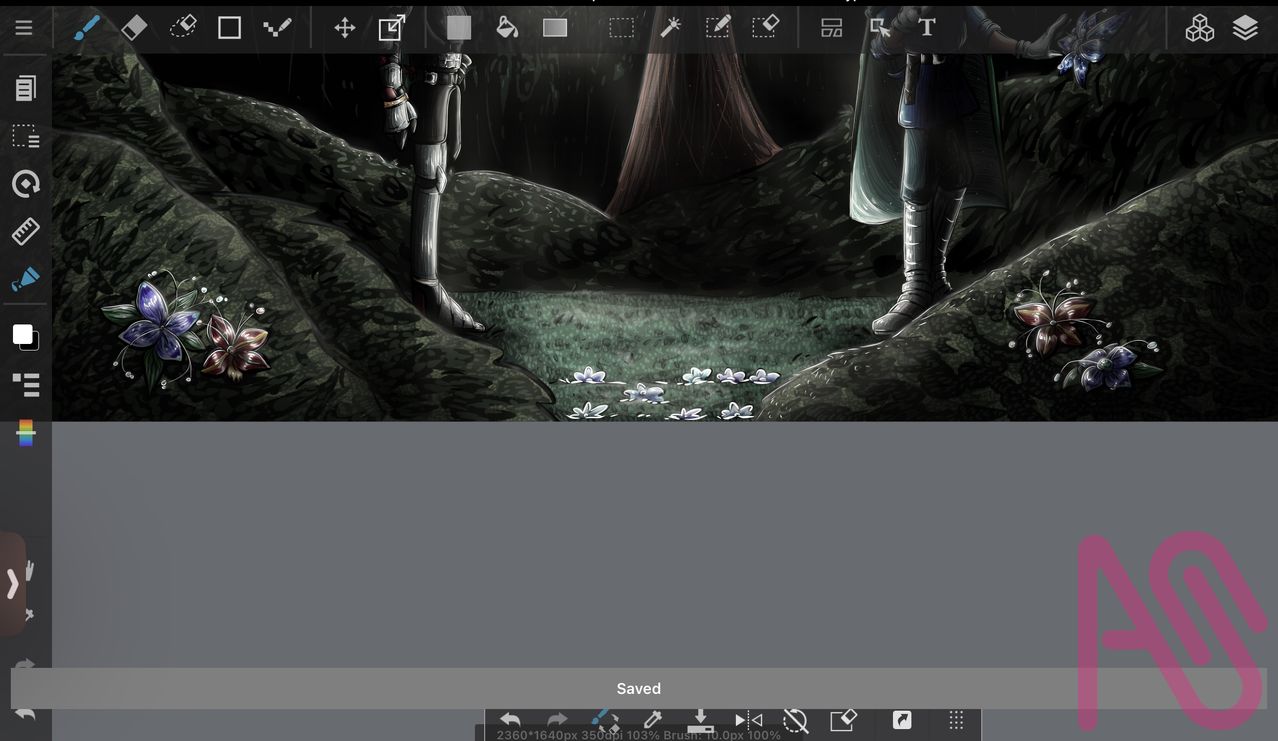1278x741 pixels.
Task: Pick the Gradient tool
Action: [x=555, y=28]
